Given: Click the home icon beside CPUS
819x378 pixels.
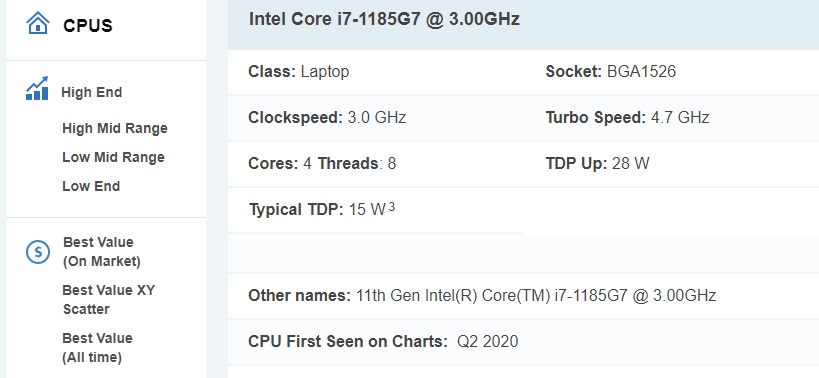Looking at the screenshot, I should [x=38, y=23].
